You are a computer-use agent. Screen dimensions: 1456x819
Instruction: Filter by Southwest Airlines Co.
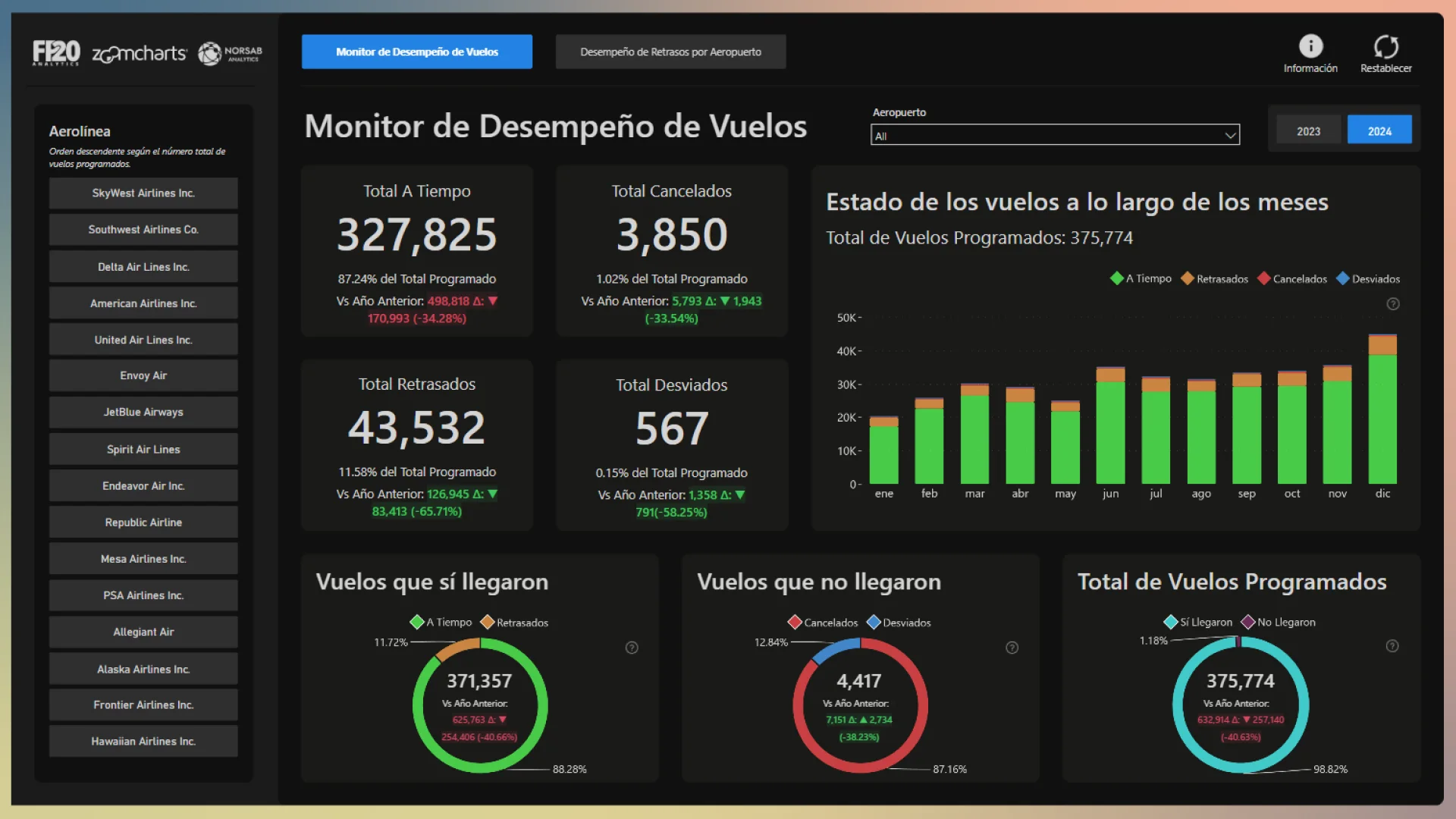point(143,230)
